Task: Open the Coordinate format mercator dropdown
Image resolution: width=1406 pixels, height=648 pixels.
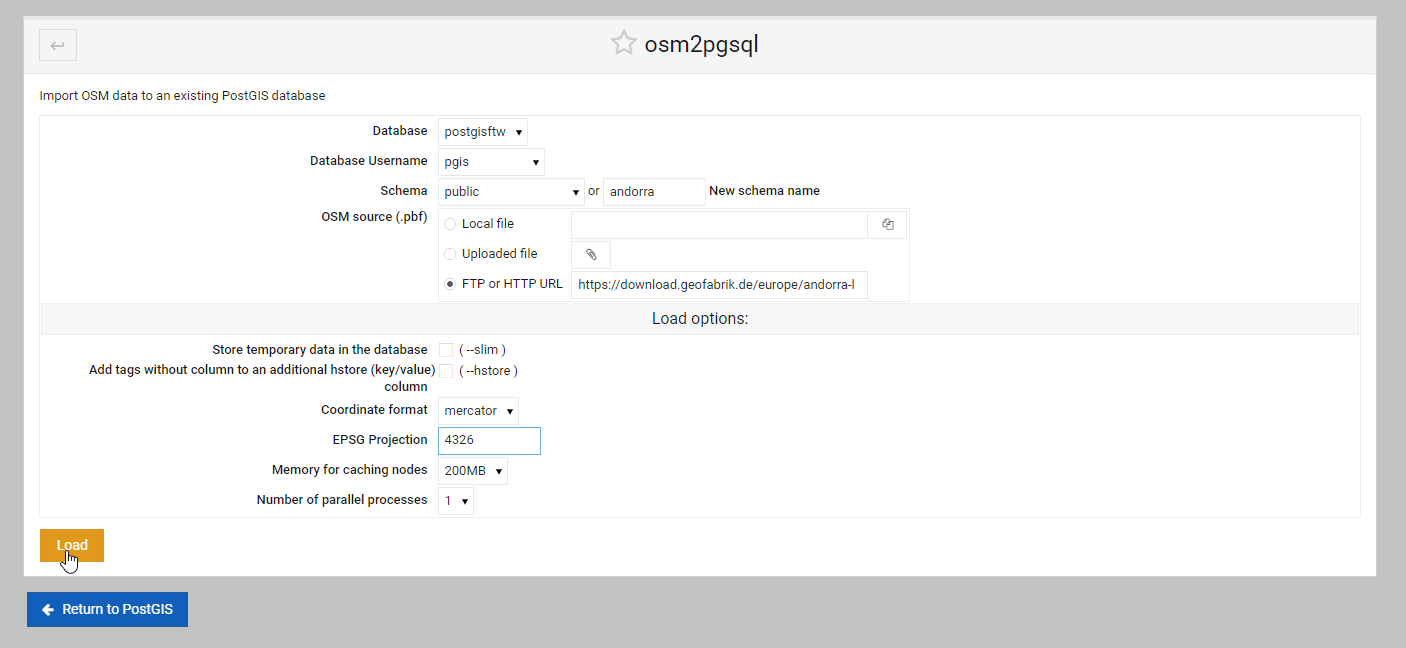Action: 478,411
